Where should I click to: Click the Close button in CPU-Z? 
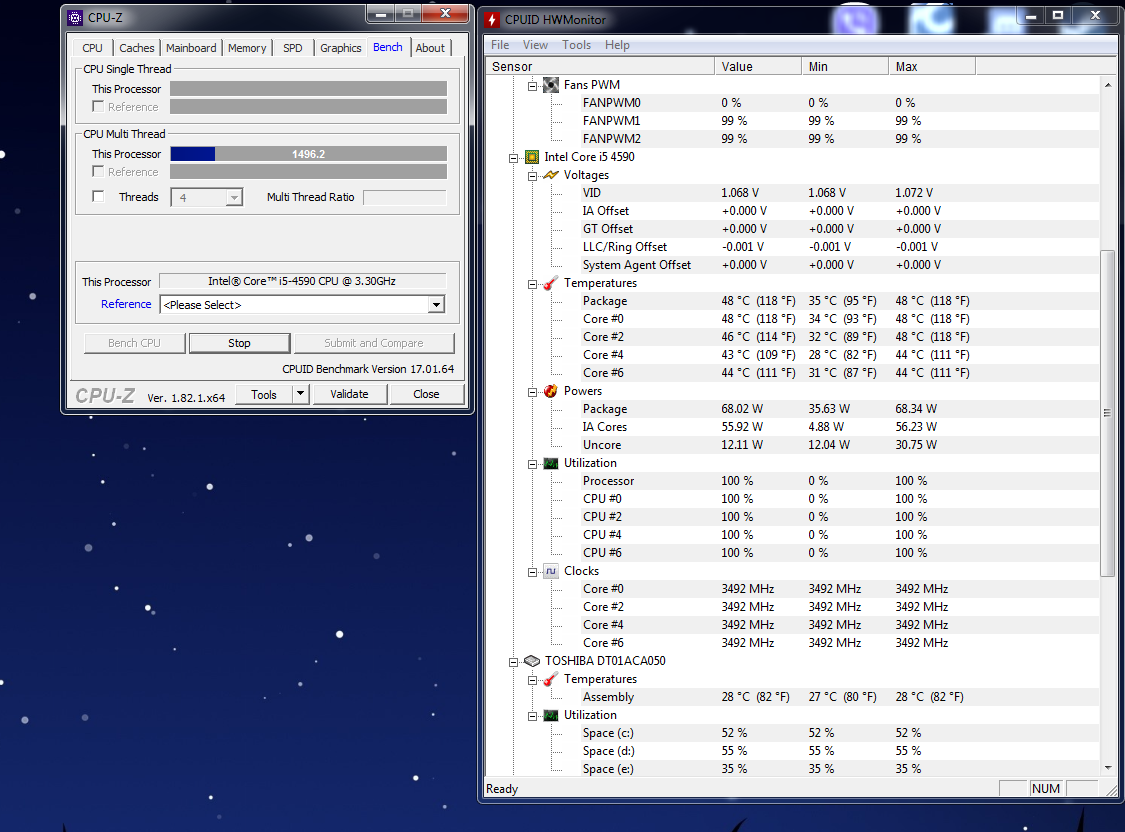(426, 394)
